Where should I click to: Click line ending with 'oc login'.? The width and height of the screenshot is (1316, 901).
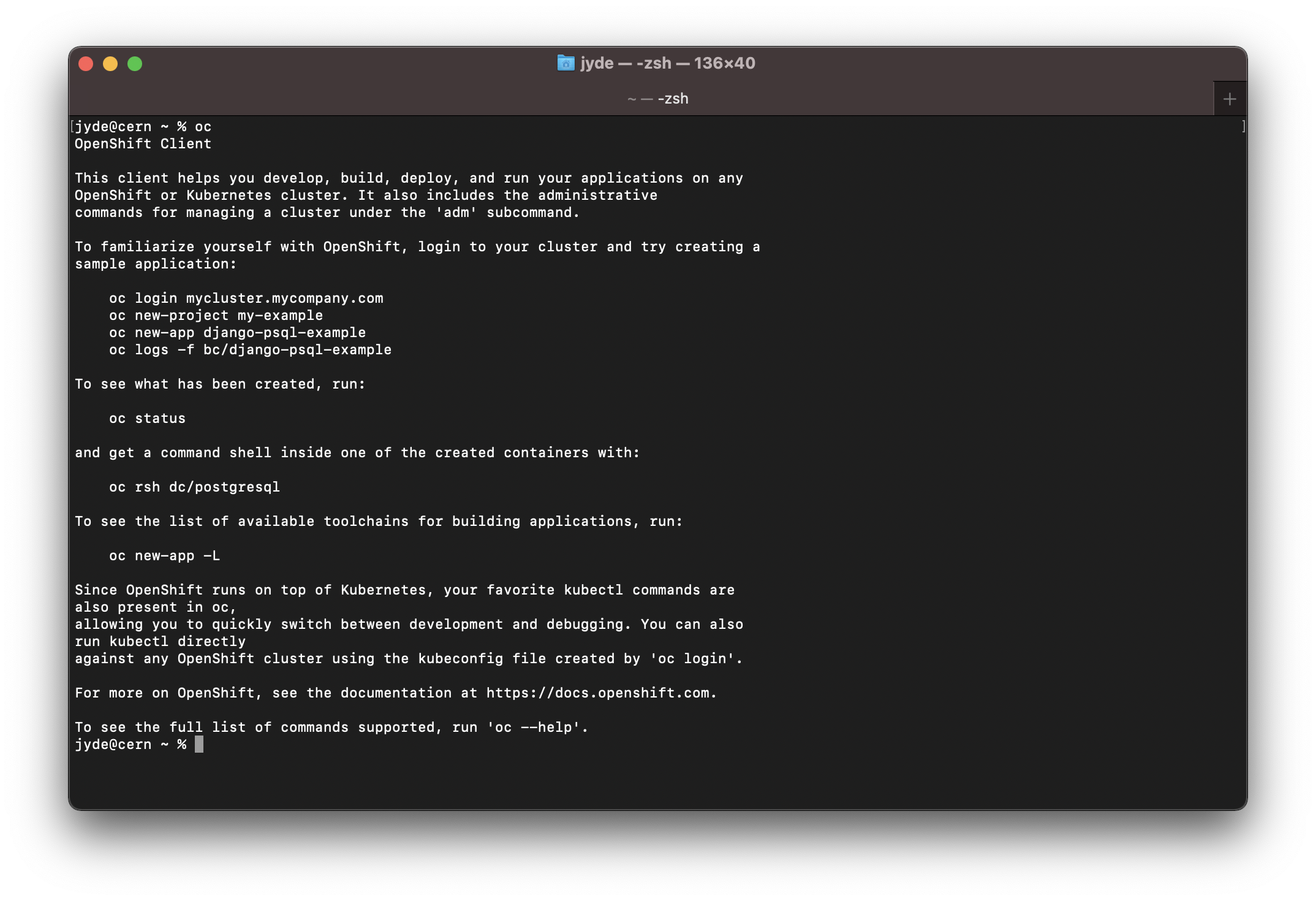pos(409,659)
